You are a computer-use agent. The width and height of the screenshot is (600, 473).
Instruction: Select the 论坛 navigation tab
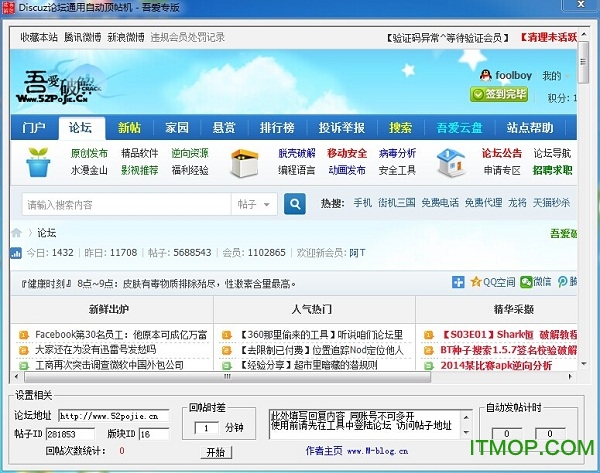[x=81, y=127]
